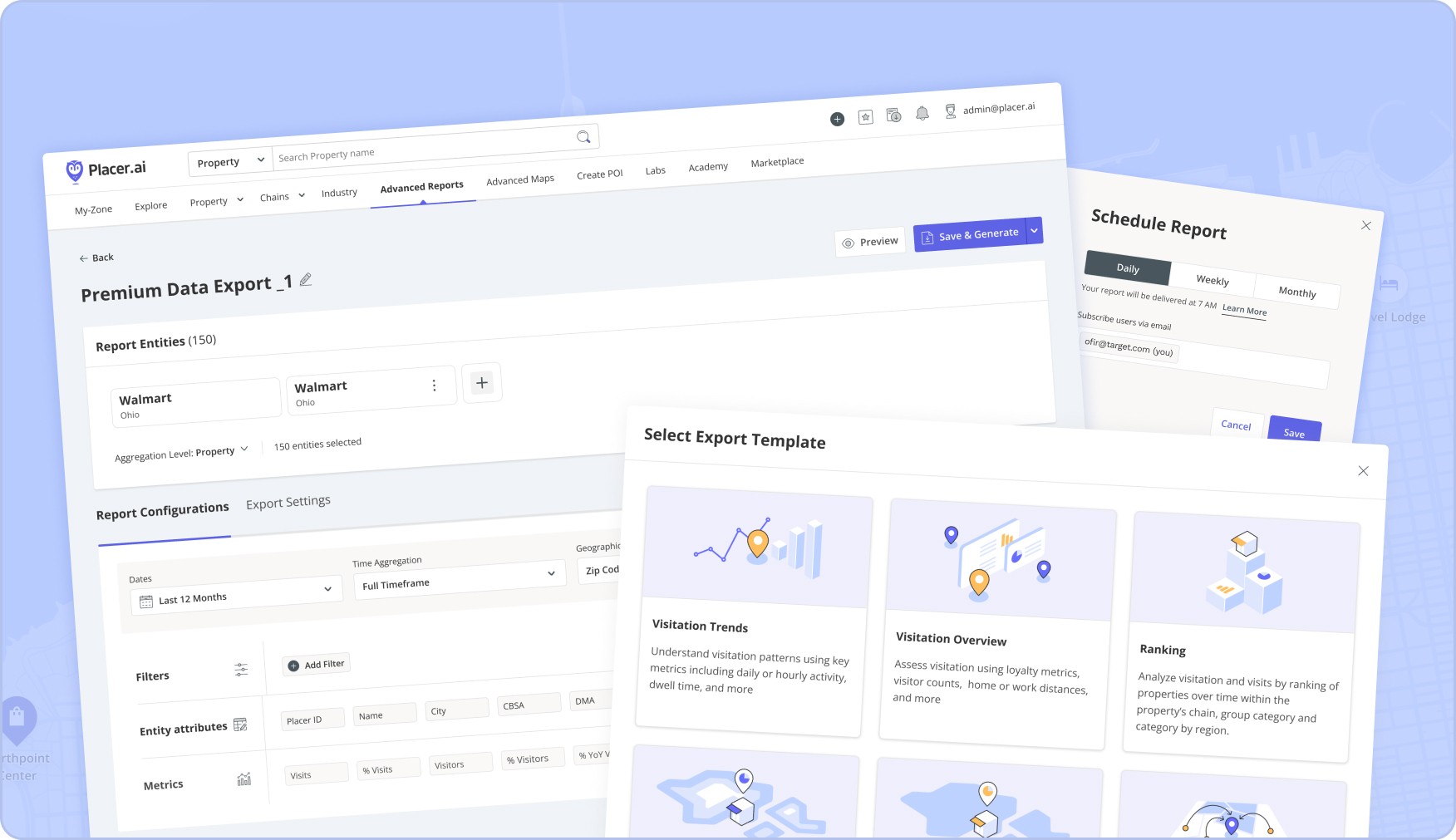Switch to the Report Configurations tab
Screen dimensions: 1456x840
point(162,511)
